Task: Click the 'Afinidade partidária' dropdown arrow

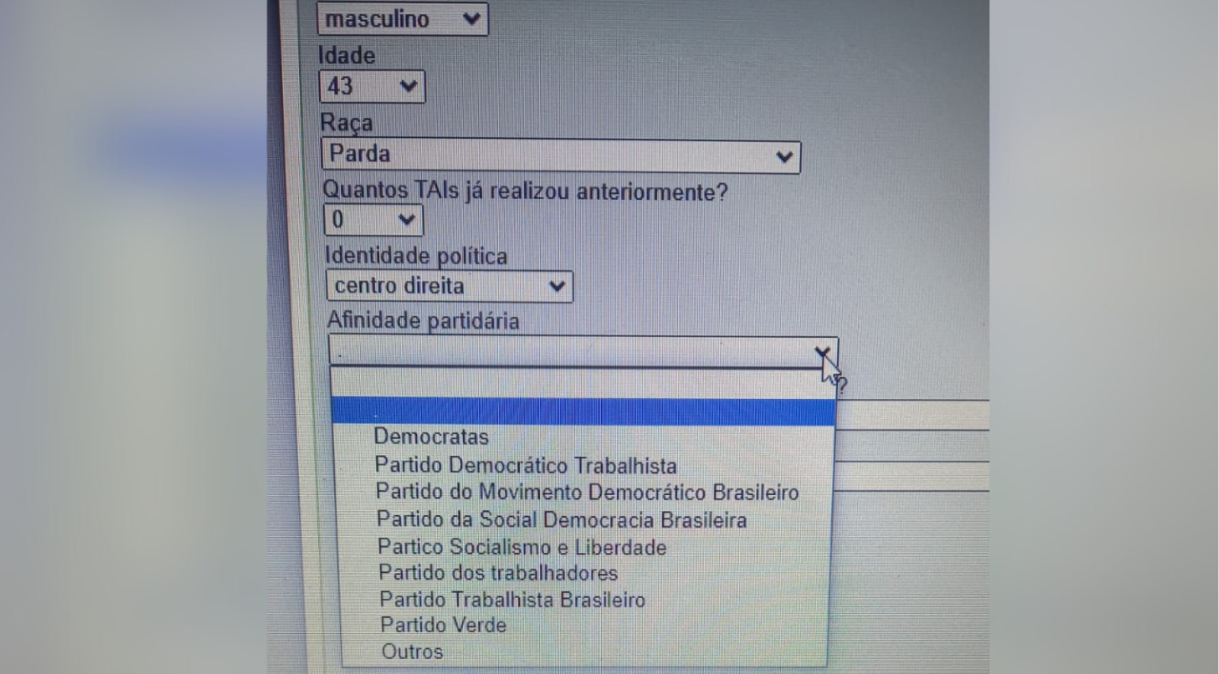Action: pyautogui.click(x=822, y=351)
